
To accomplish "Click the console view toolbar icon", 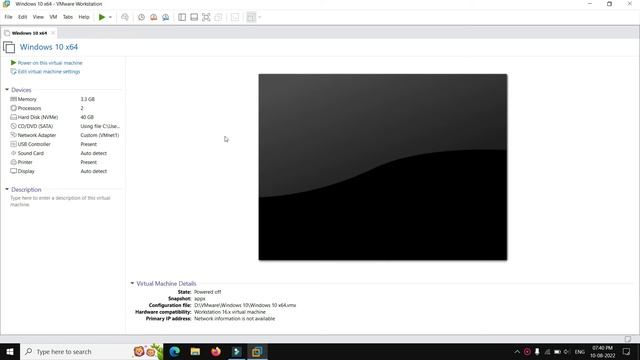I will pyautogui.click(x=235, y=17).
